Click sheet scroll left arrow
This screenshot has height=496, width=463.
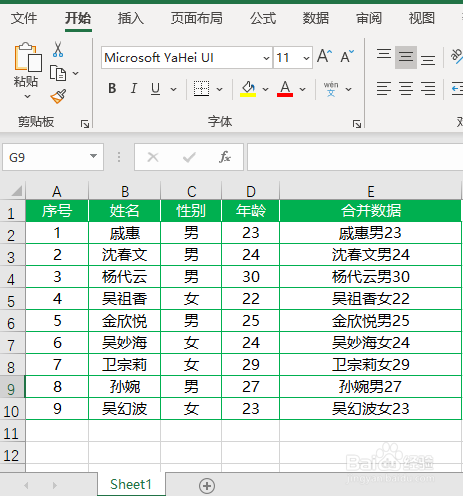[x=26, y=485]
